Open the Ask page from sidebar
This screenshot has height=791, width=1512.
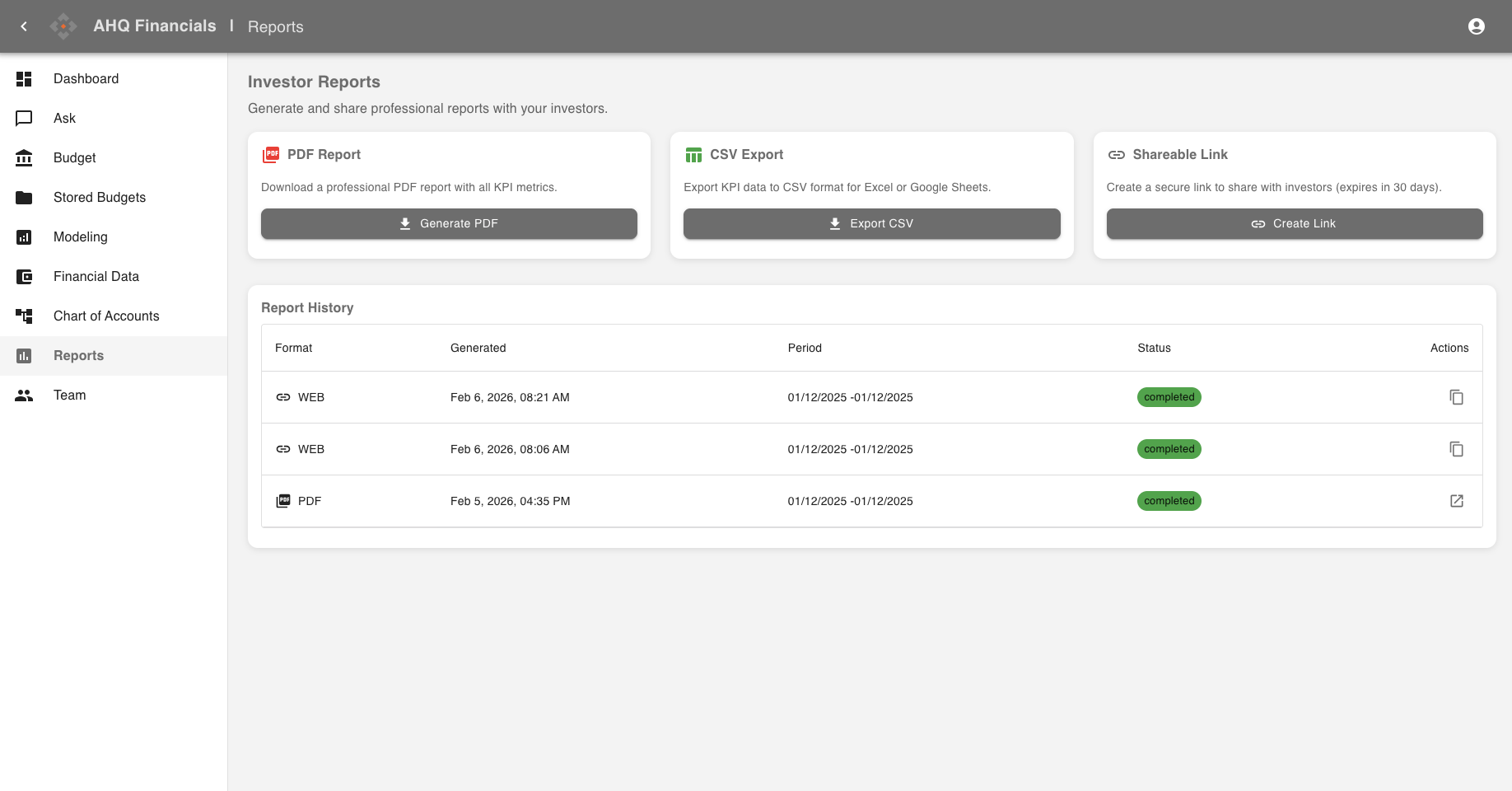65,119
